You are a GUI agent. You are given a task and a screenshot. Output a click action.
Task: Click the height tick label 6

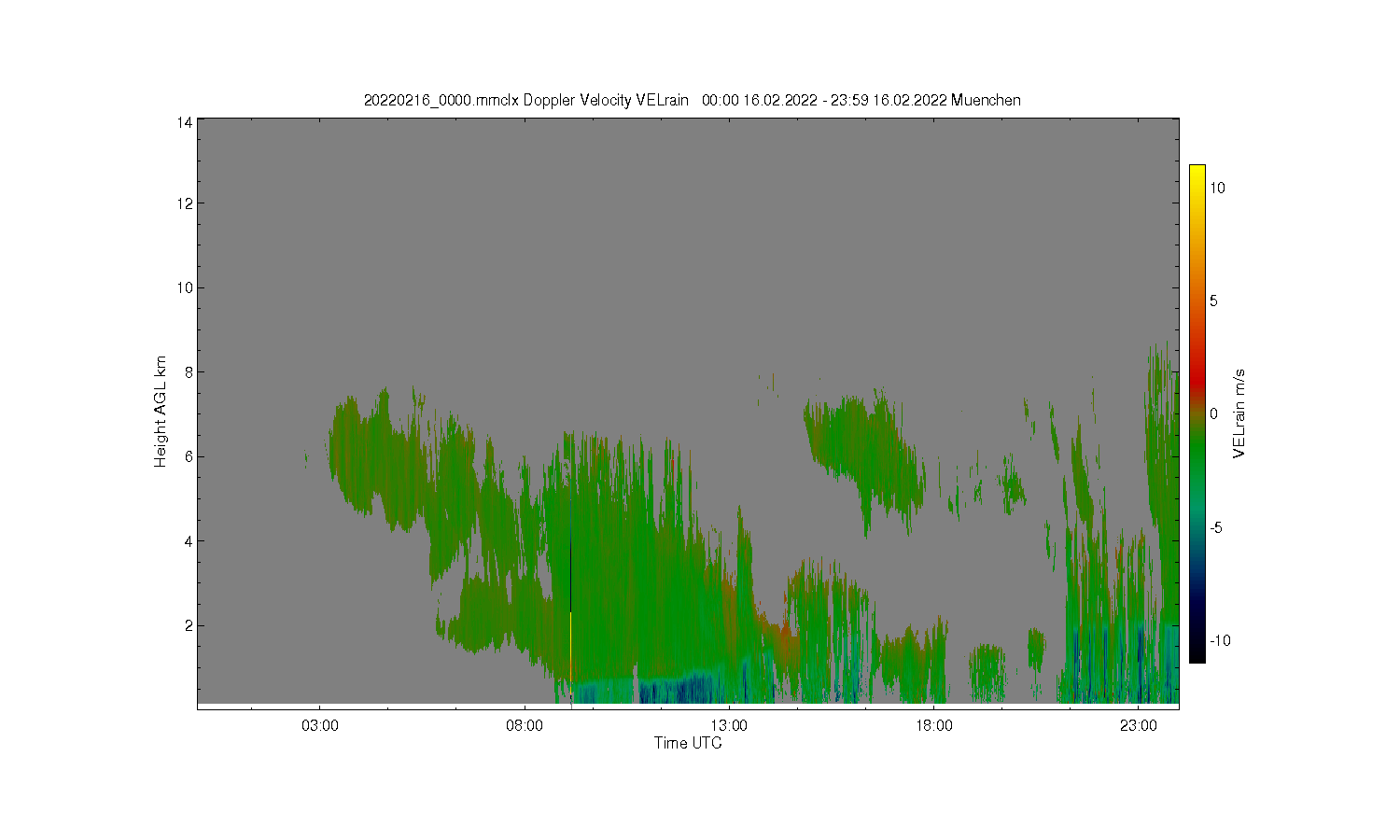click(x=189, y=456)
